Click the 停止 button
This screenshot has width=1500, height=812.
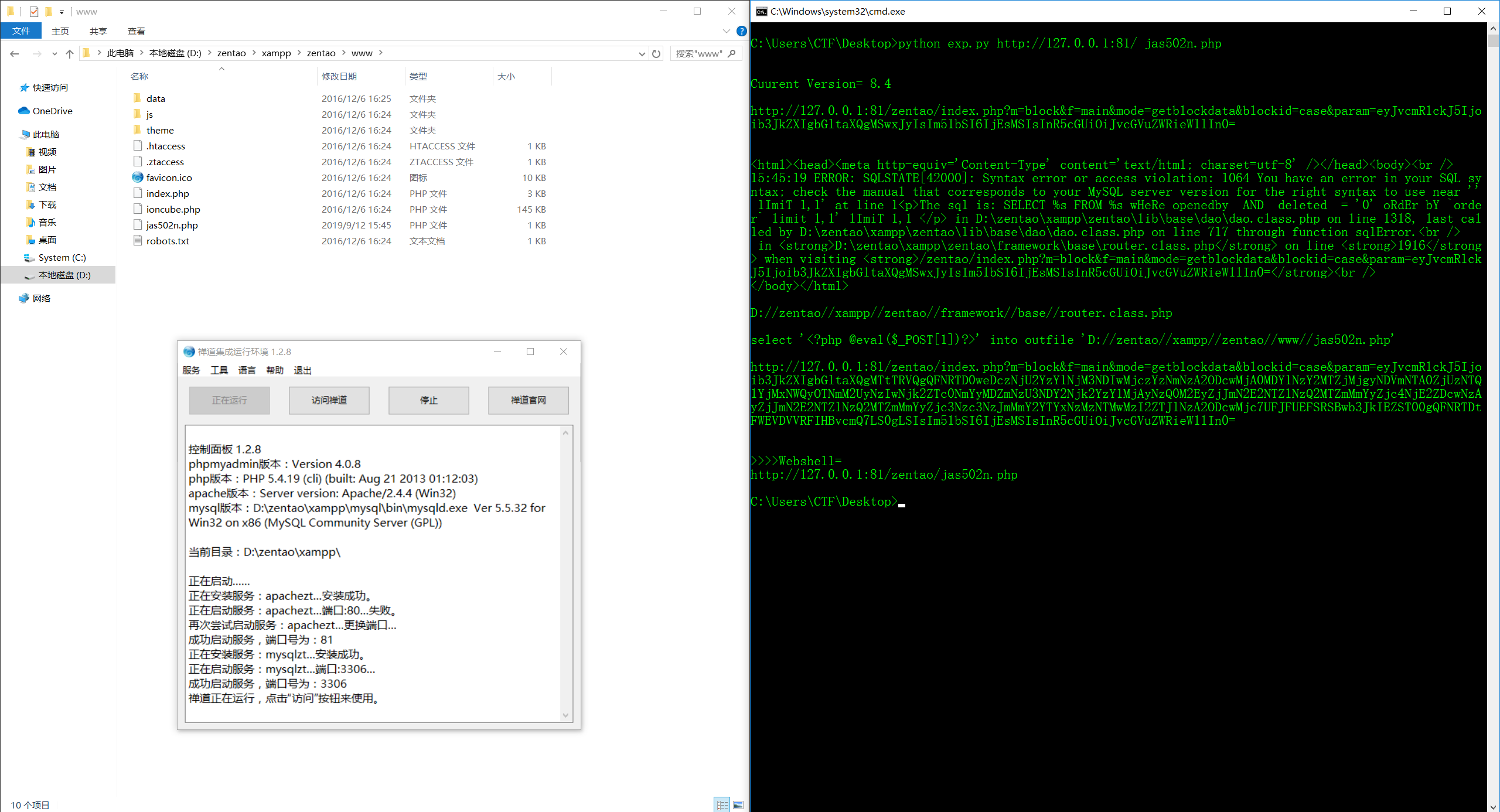[x=428, y=400]
